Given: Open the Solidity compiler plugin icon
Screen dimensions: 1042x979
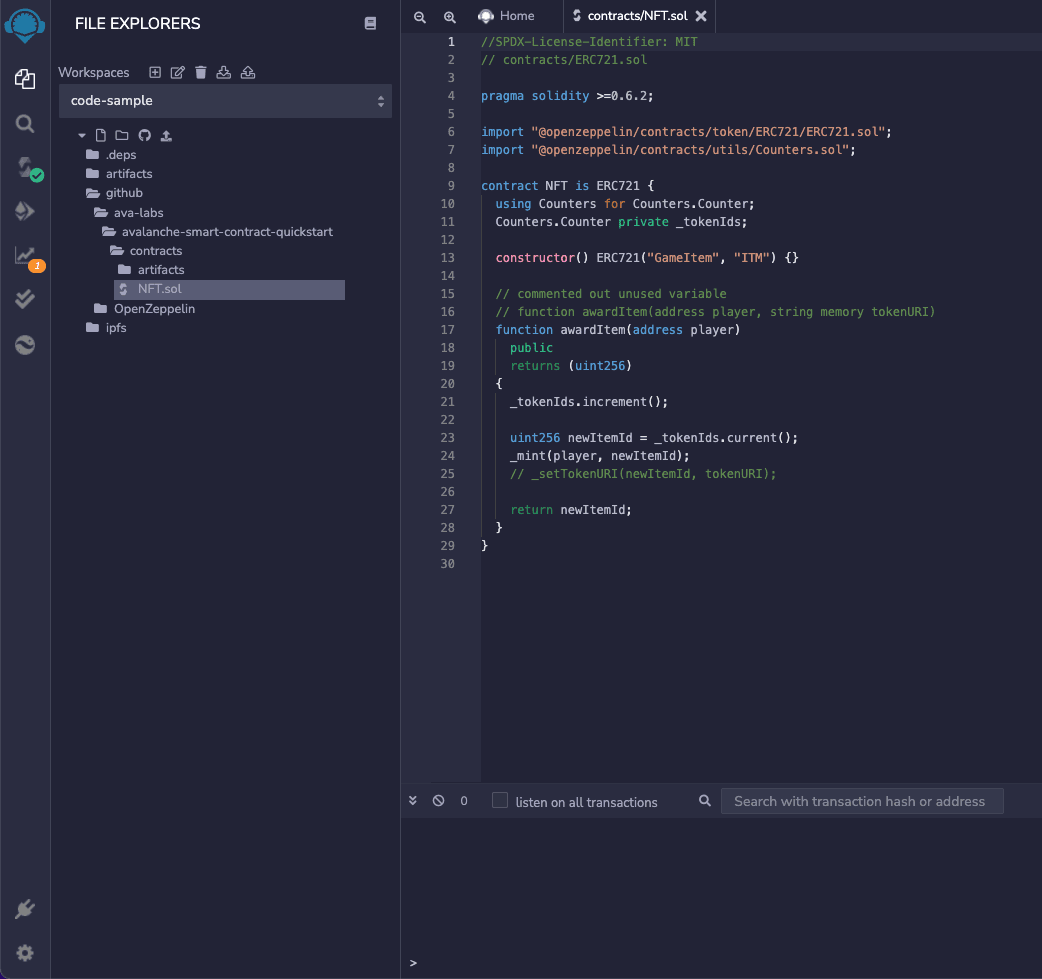Looking at the screenshot, I should 25,167.
